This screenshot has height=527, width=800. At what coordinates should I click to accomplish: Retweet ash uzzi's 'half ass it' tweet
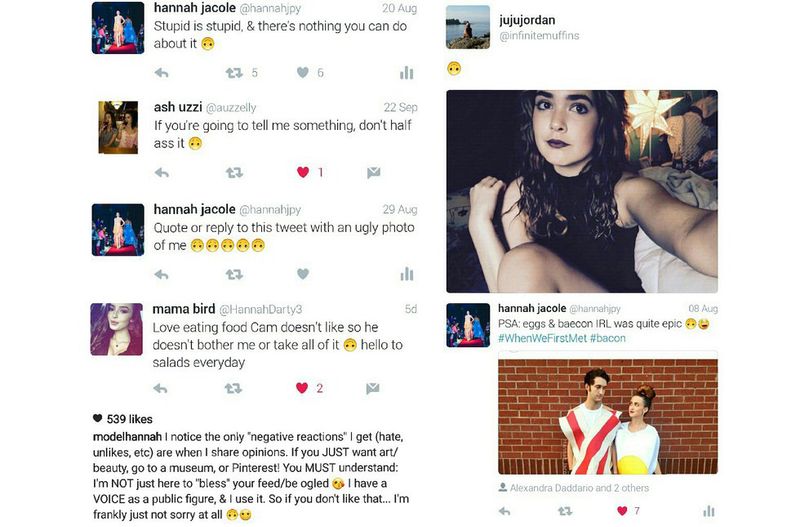tap(234, 173)
